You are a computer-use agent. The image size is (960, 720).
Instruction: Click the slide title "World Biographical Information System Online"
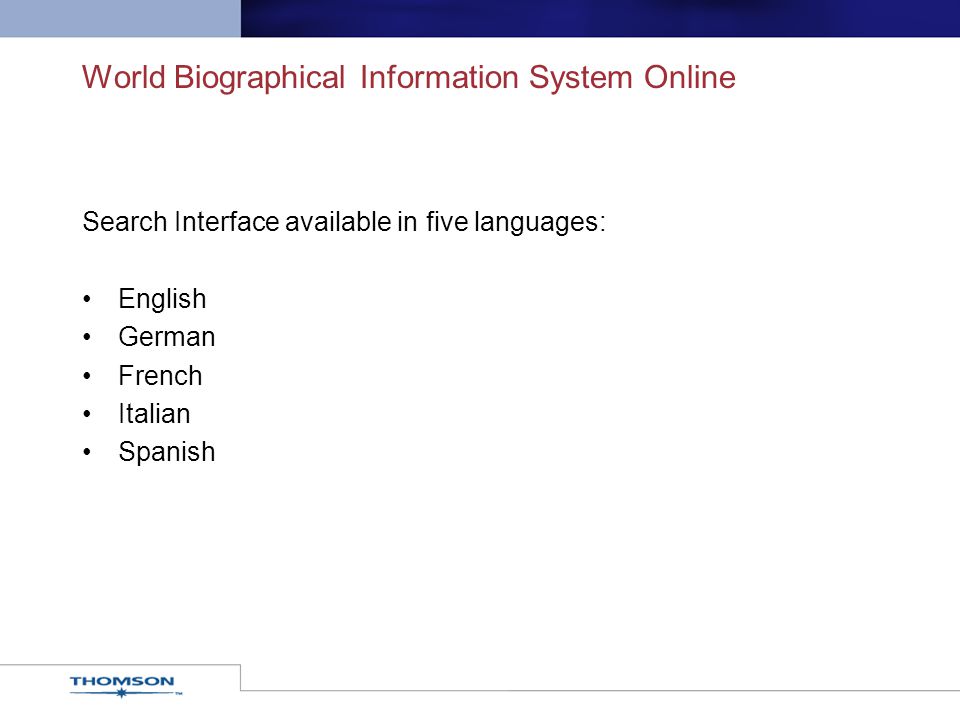[408, 78]
